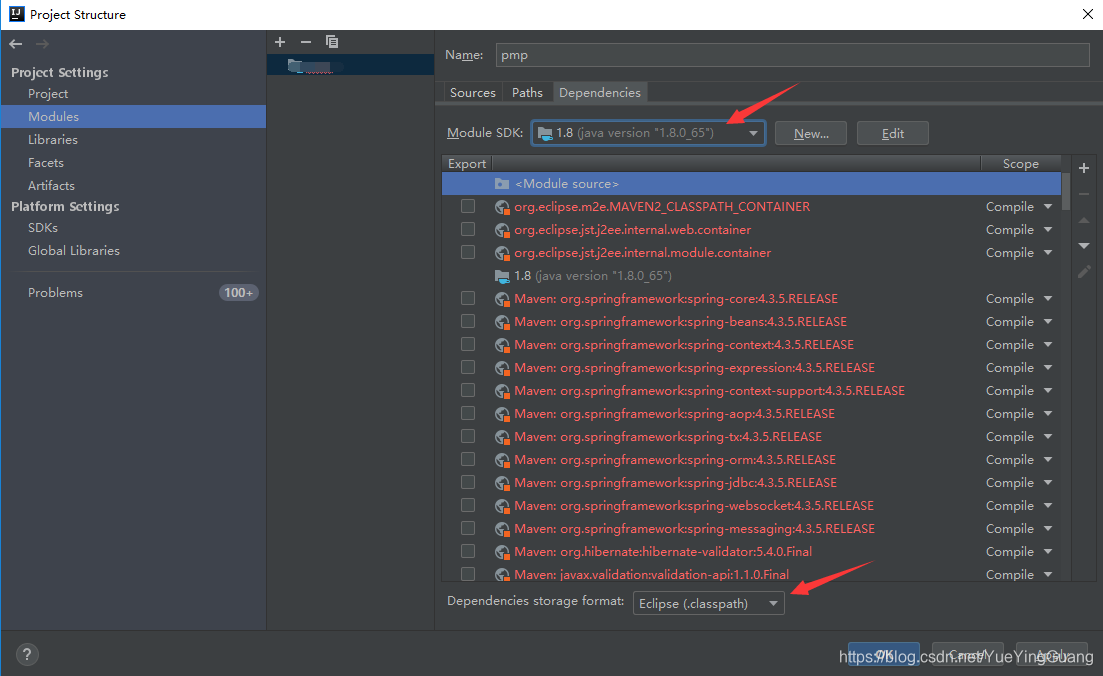Remove selected module with minus icon

306,42
